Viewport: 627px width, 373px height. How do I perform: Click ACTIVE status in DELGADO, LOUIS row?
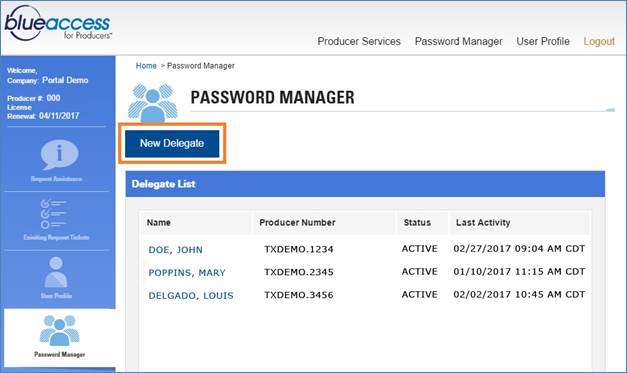(419, 294)
